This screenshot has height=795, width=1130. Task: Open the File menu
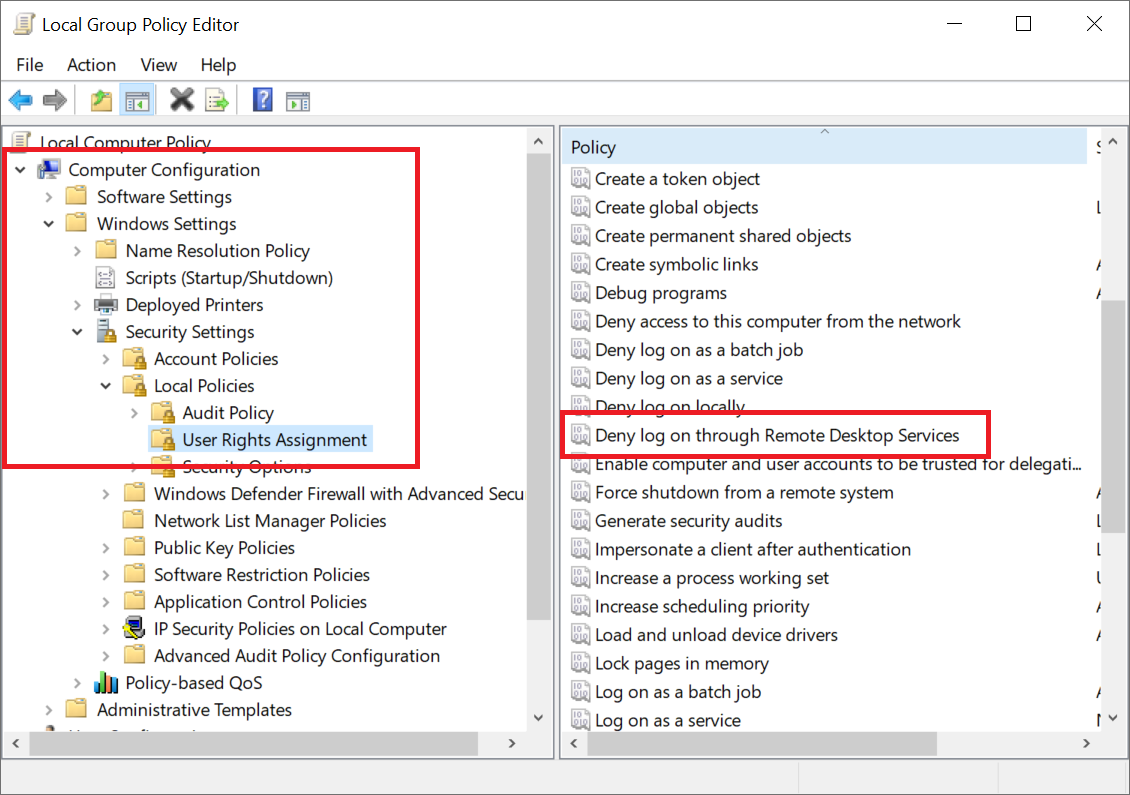(x=30, y=65)
